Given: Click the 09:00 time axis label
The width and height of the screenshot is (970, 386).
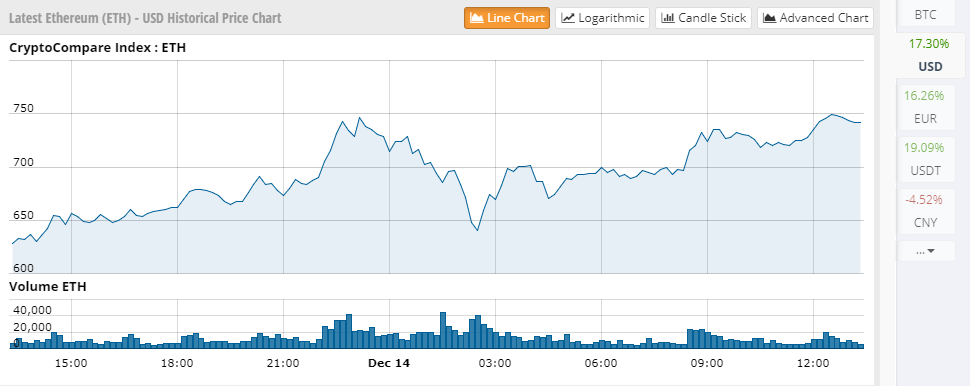Looking at the screenshot, I should point(707,364).
